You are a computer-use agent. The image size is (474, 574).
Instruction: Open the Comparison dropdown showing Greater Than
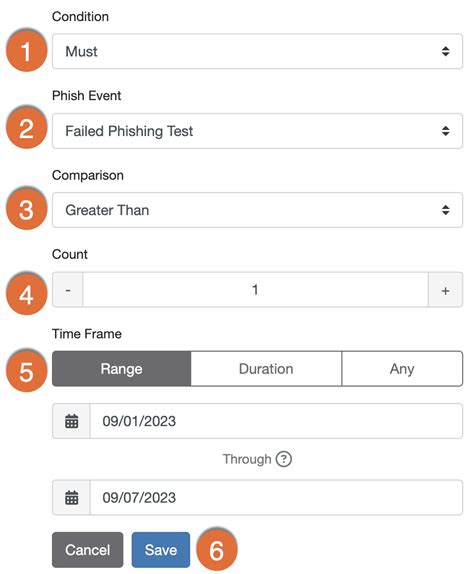[x=257, y=210]
